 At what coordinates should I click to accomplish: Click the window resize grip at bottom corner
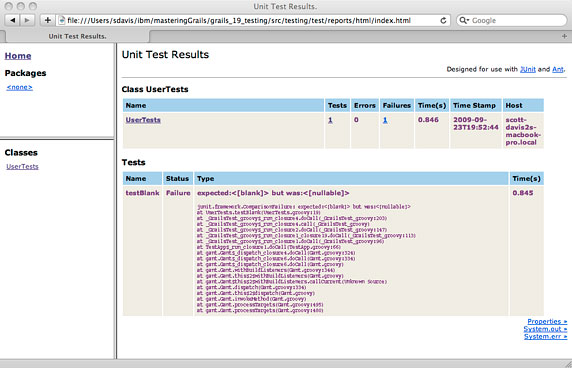tap(568, 364)
